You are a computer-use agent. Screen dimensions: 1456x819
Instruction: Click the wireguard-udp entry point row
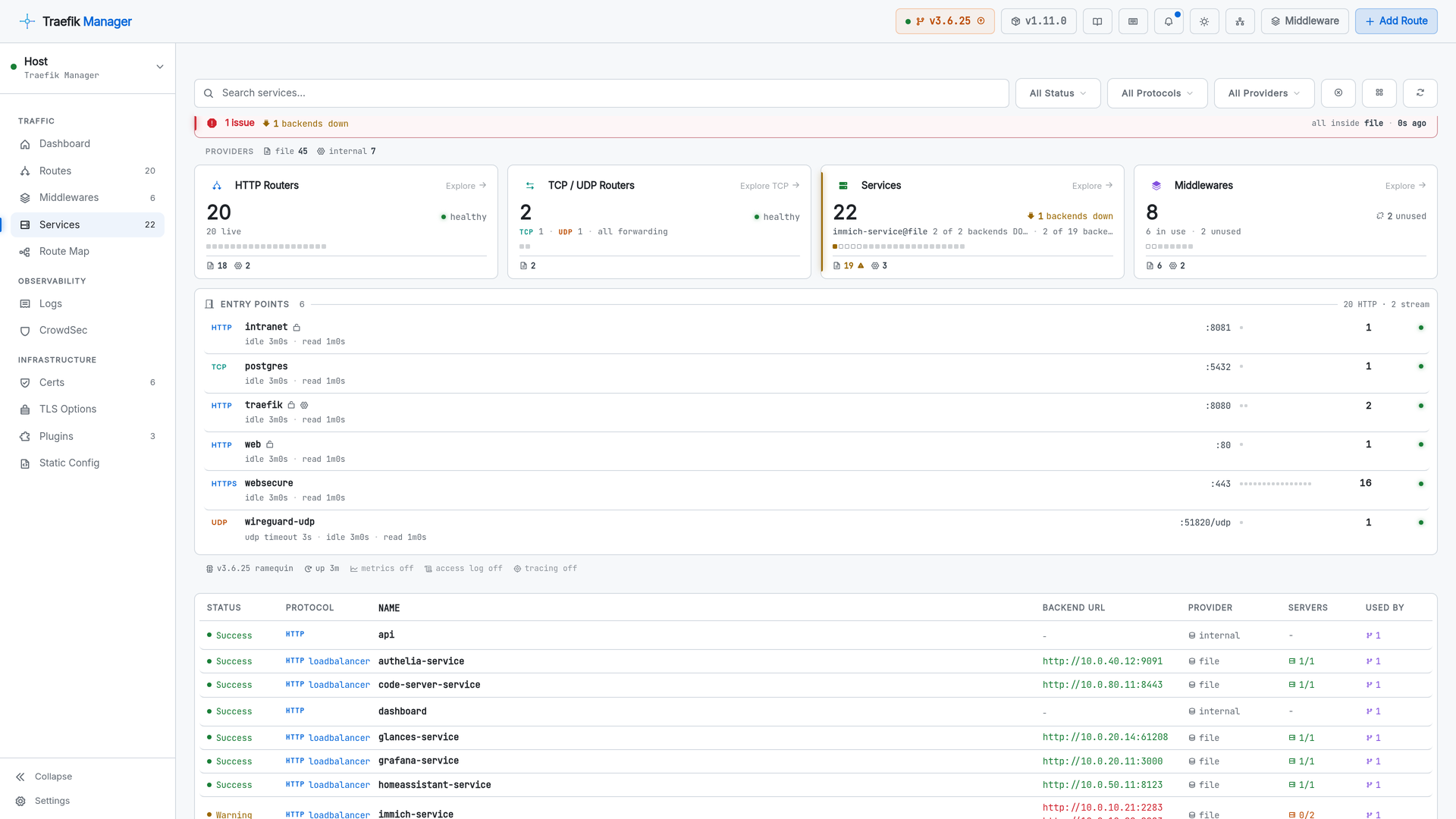coord(816,529)
